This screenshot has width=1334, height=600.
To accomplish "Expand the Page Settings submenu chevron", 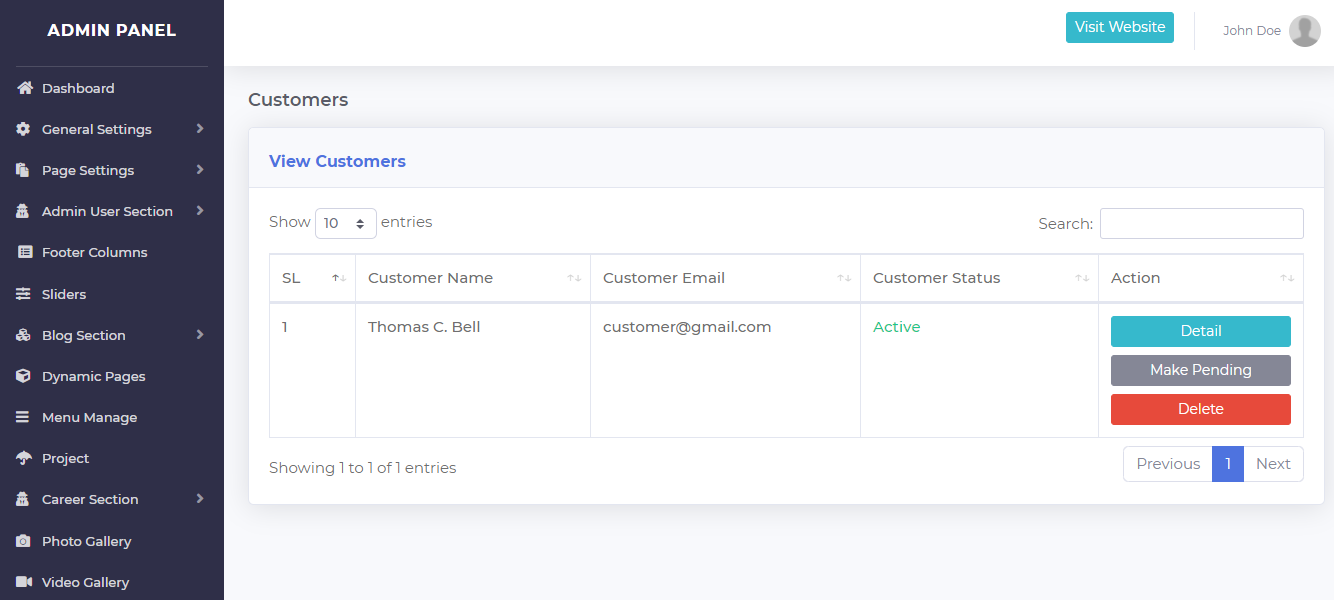I will point(200,170).
